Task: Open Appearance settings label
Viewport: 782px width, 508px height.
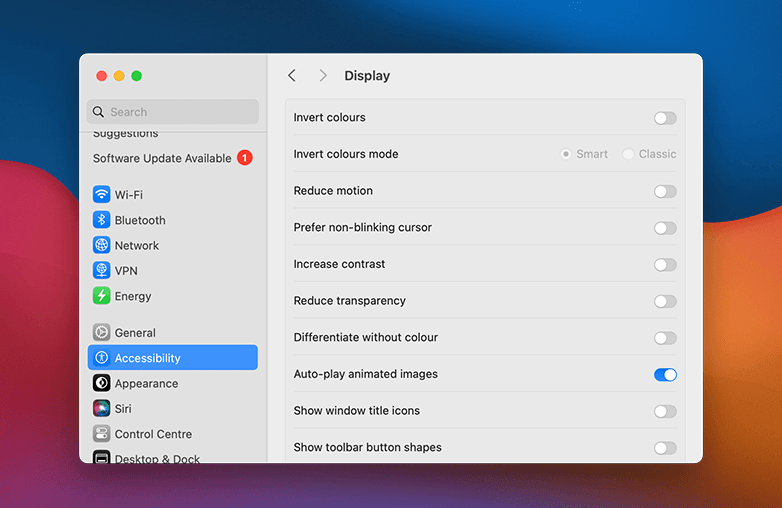Action: (146, 384)
